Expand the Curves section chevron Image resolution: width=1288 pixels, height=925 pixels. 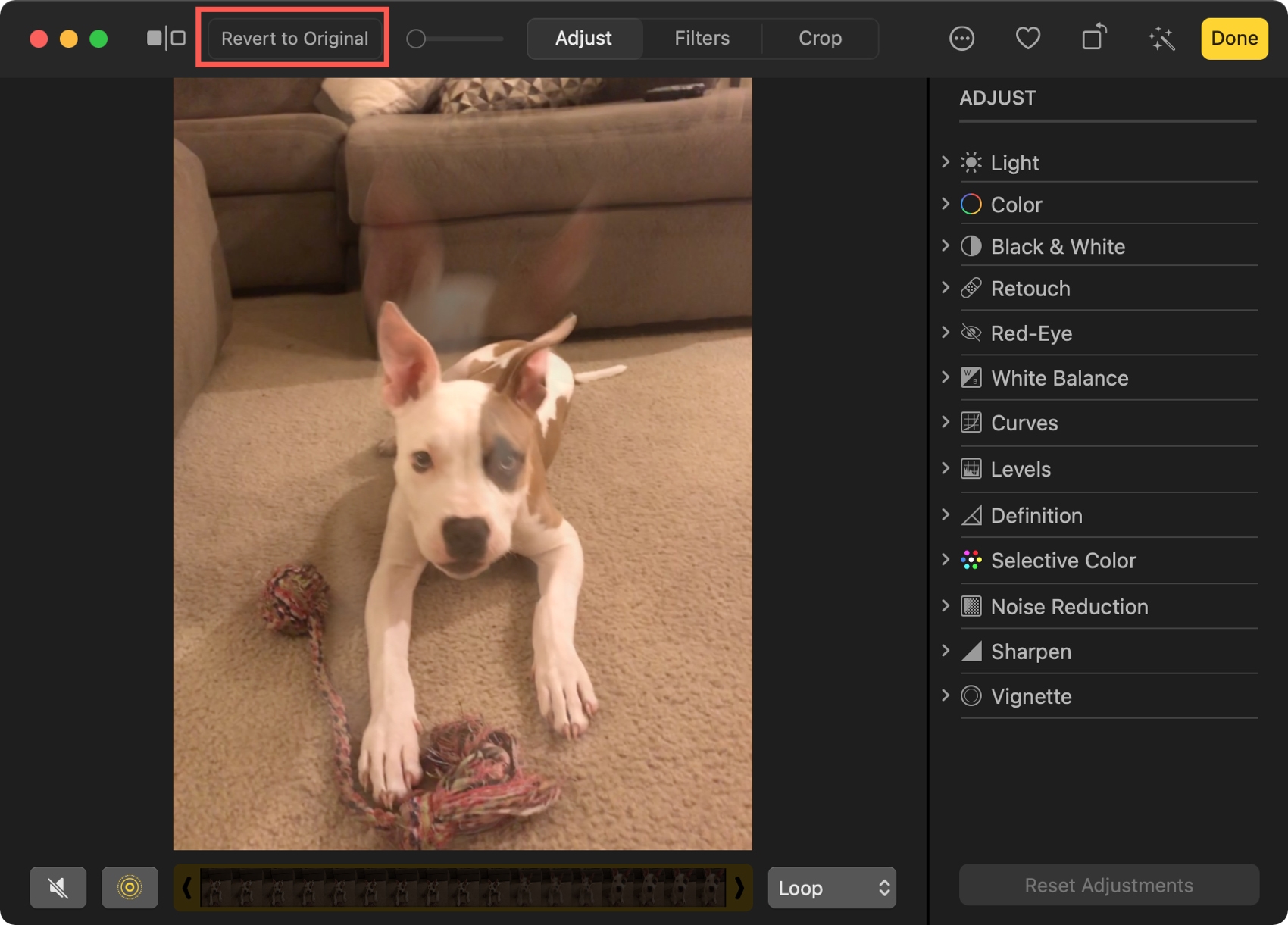[945, 421]
